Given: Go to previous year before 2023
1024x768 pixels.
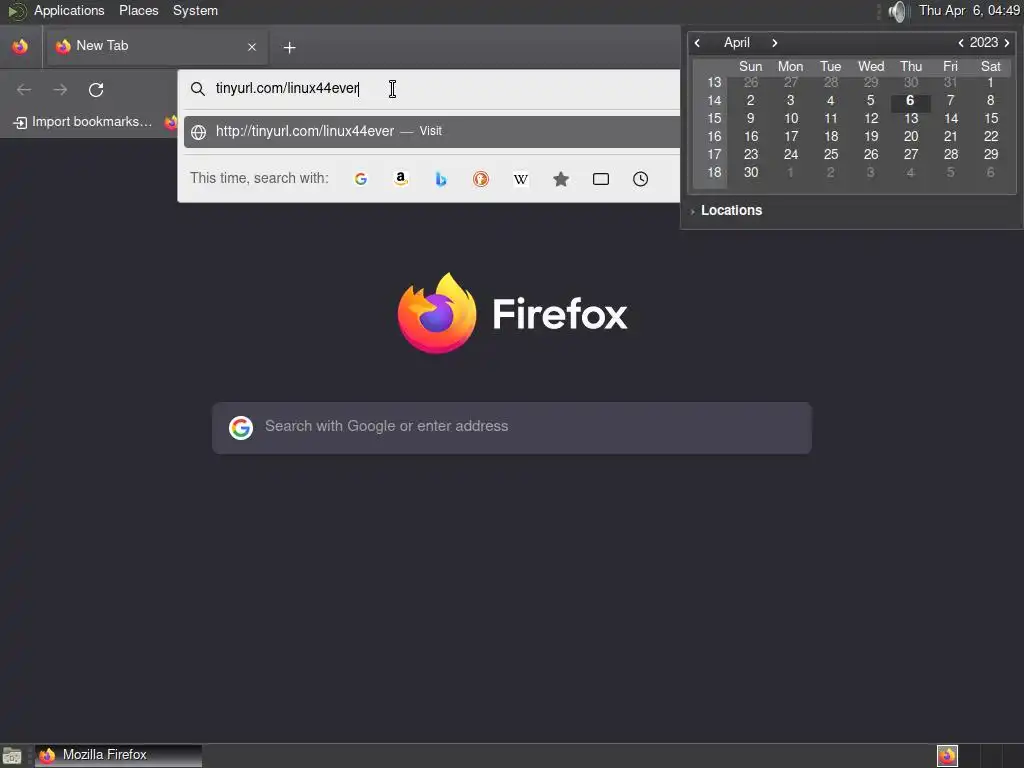Looking at the screenshot, I should pyautogui.click(x=961, y=43).
